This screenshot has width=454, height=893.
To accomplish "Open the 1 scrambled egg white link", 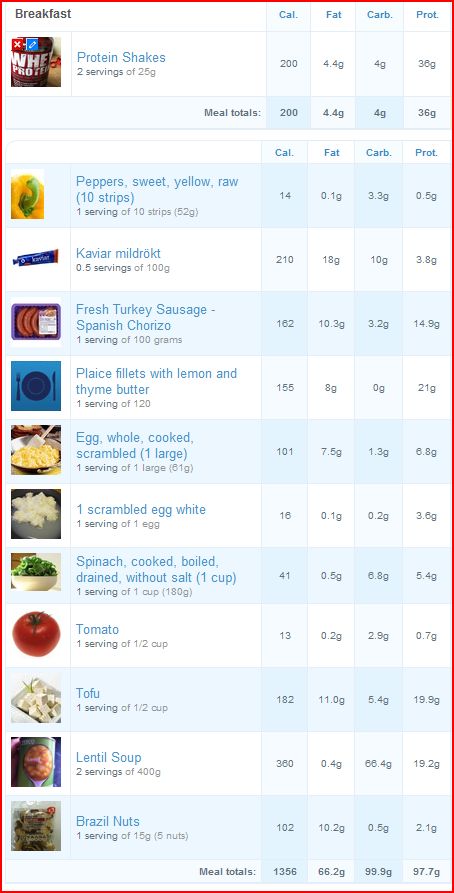I will 141,510.
